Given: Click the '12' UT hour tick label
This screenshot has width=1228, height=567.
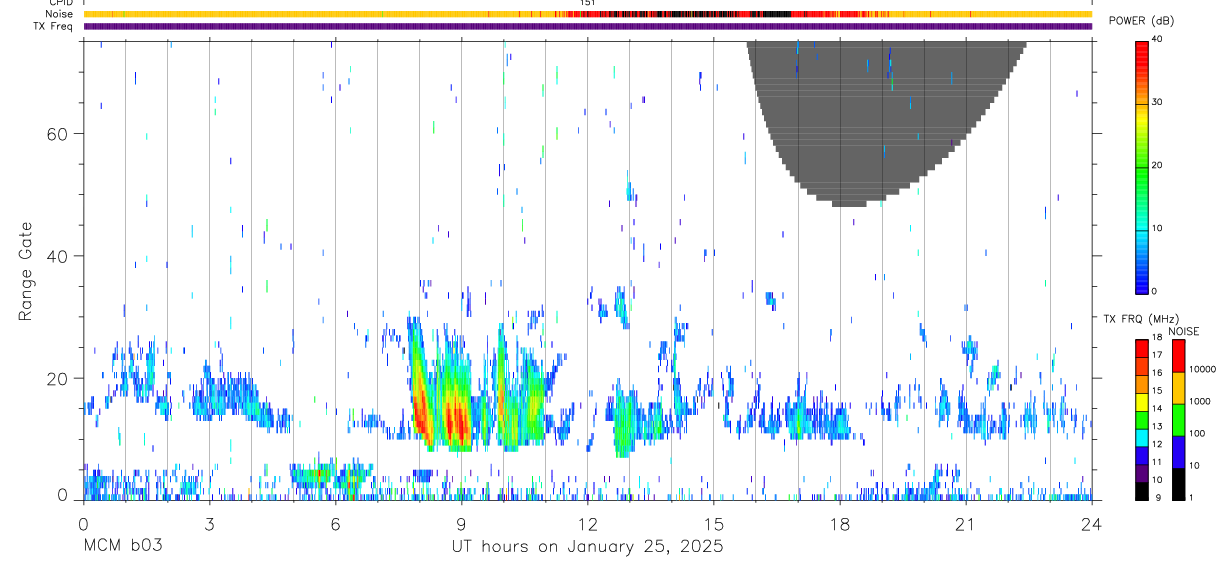Looking at the screenshot, I should 587,522.
